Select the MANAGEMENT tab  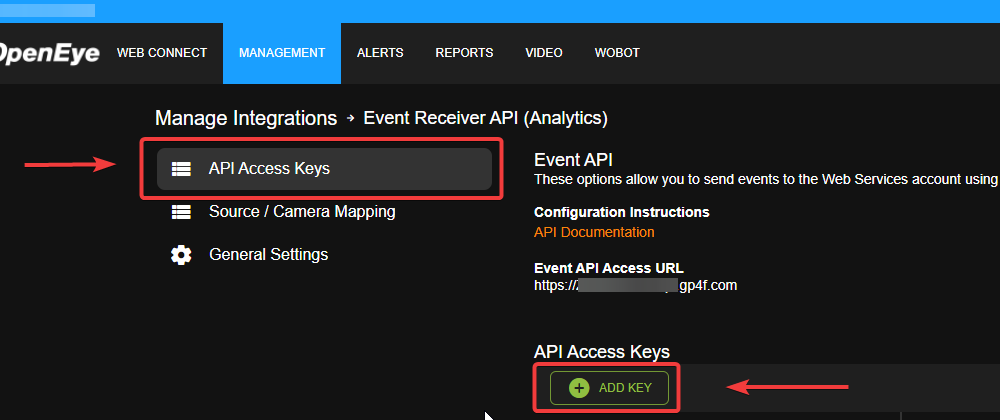pos(282,53)
